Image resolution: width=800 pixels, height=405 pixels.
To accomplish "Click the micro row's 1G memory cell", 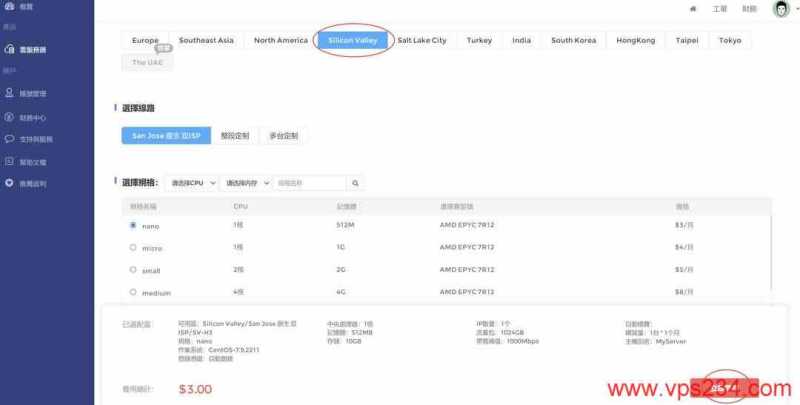I will pyautogui.click(x=341, y=247).
